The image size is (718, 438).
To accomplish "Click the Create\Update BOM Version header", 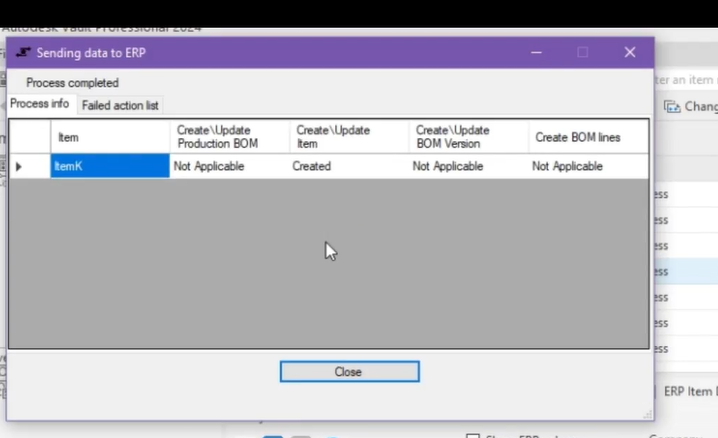I will [468, 137].
